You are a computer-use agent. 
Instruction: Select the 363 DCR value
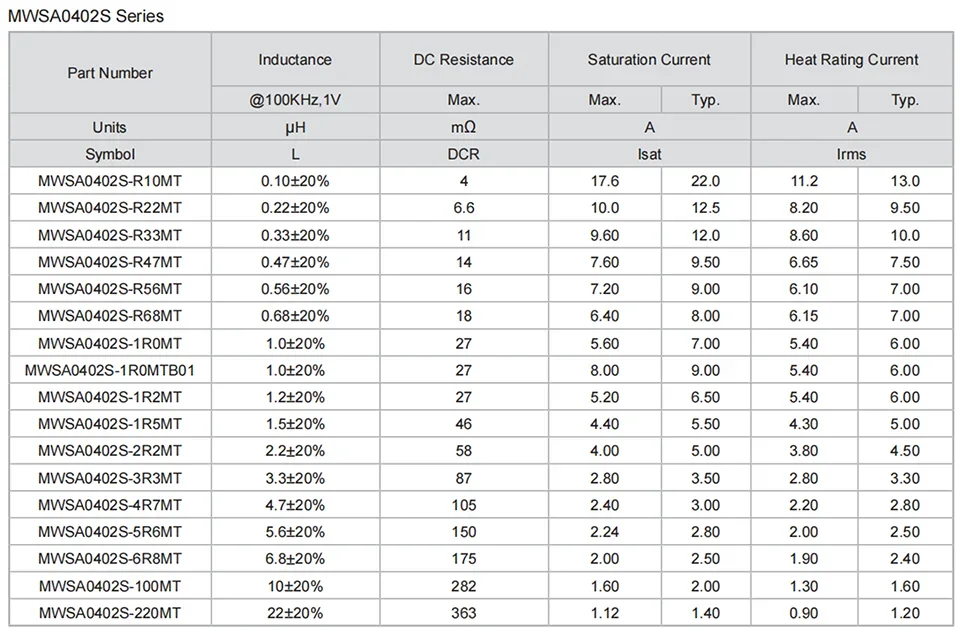pos(463,613)
